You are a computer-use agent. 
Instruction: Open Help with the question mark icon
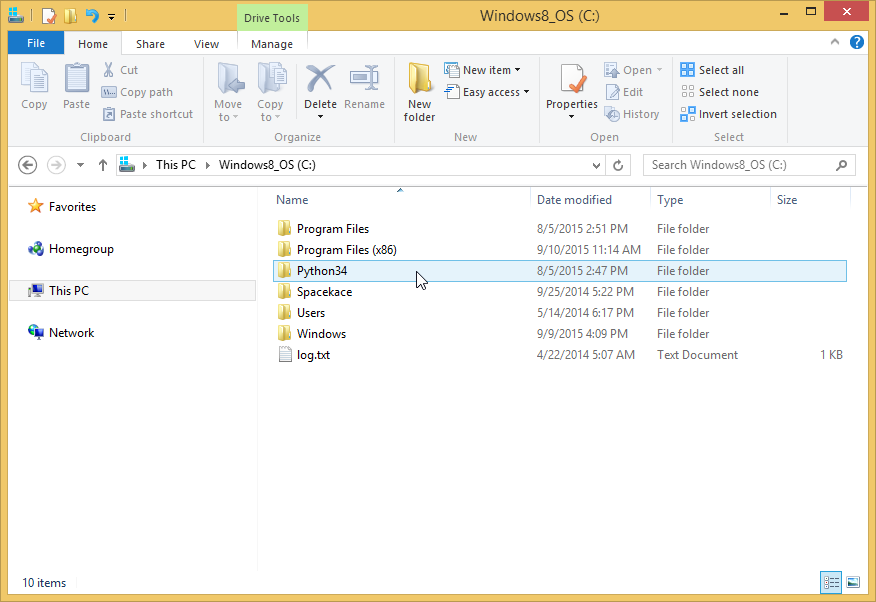(x=856, y=42)
